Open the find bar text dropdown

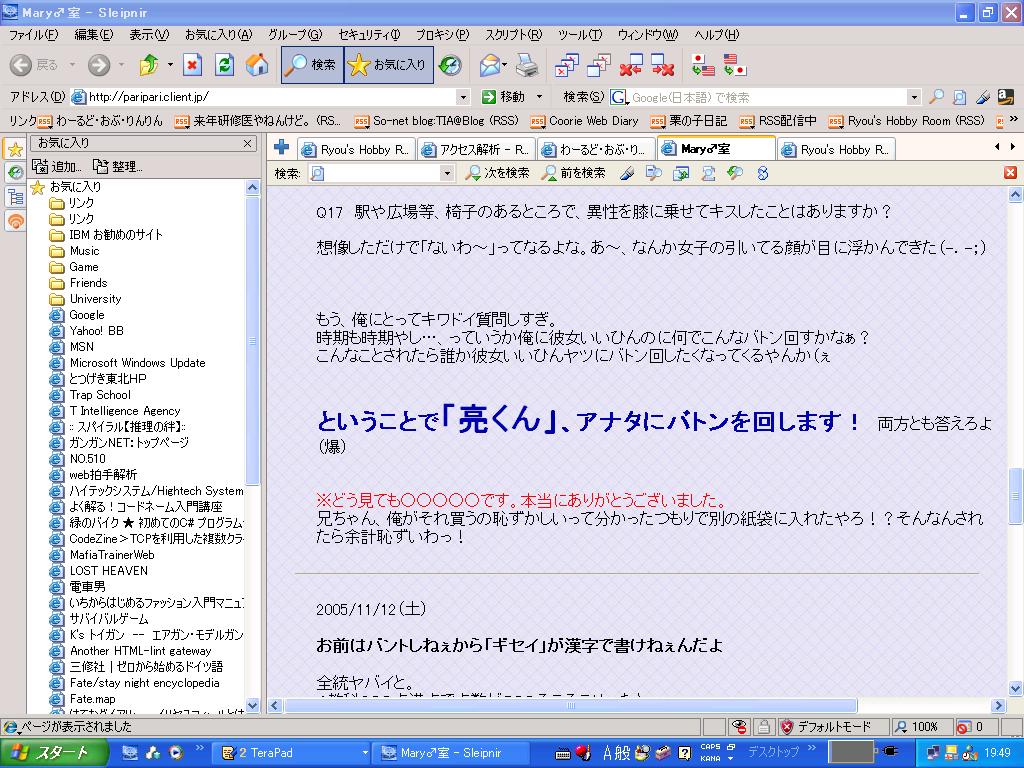coord(447,173)
